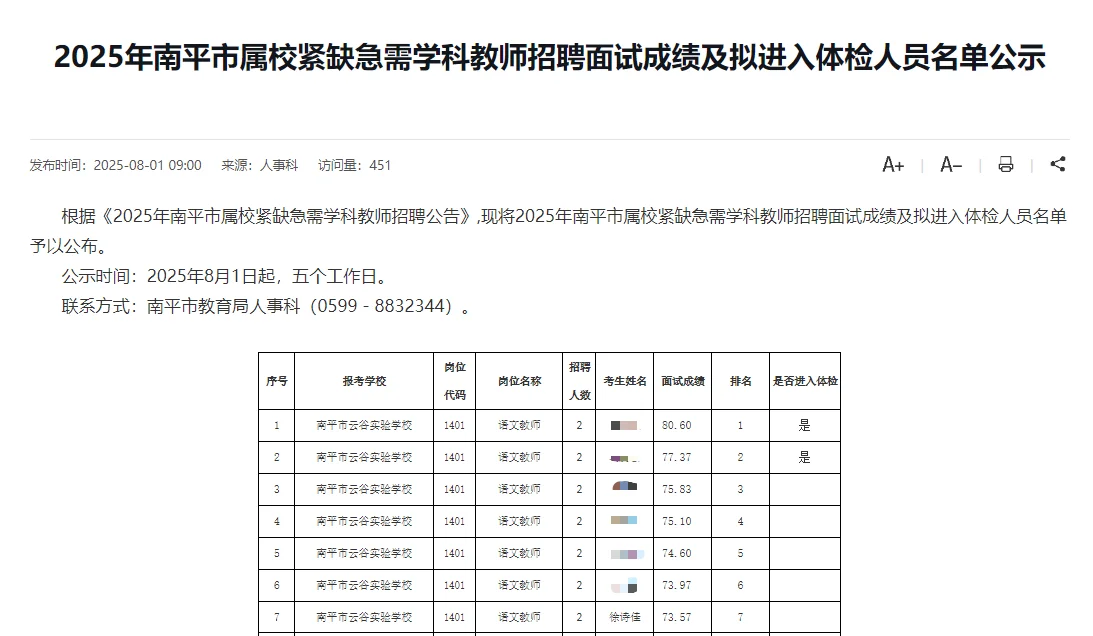Click 语文教师 in row 5

pos(519,554)
